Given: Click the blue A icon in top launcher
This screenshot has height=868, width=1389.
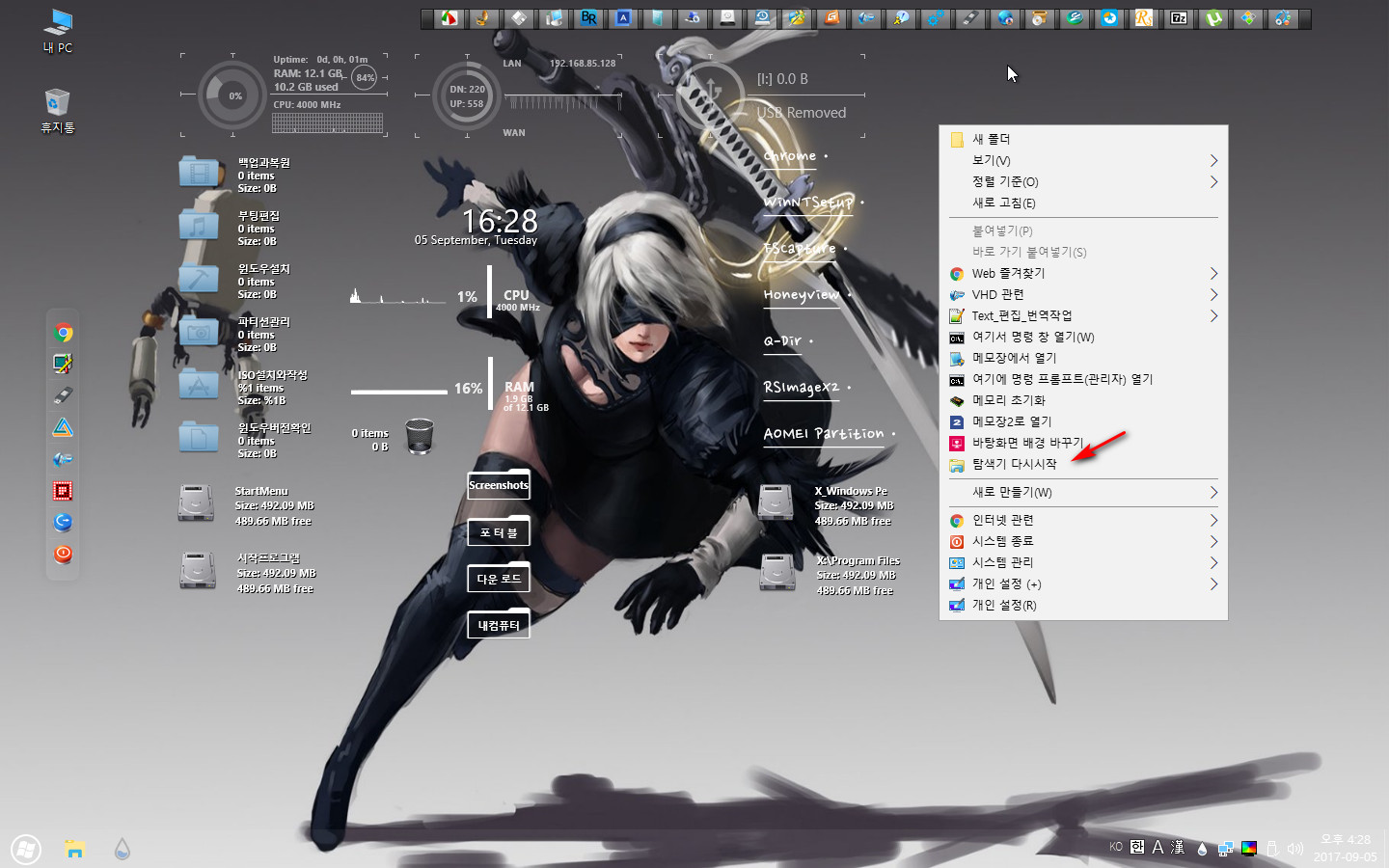Looking at the screenshot, I should (x=623, y=18).
